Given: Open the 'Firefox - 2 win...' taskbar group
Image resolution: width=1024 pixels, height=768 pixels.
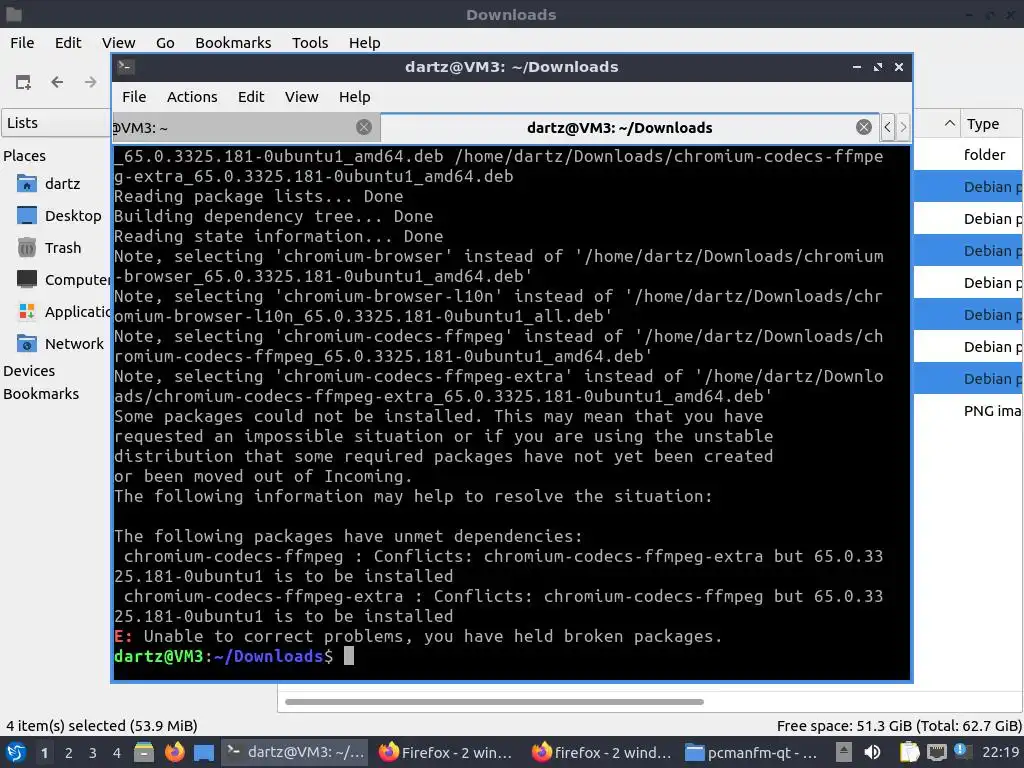Looking at the screenshot, I should click(445, 752).
